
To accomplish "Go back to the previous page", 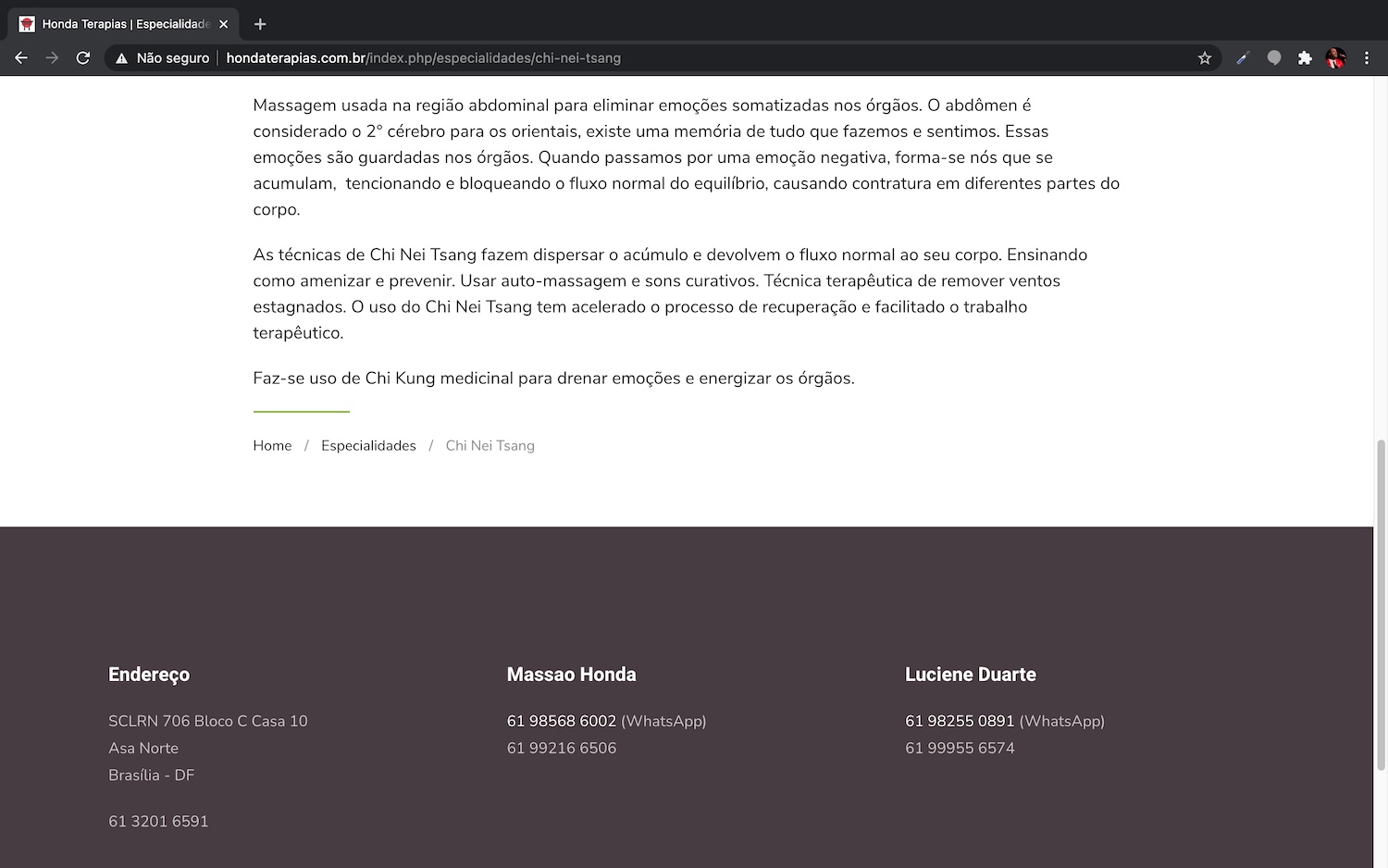I will tap(21, 57).
